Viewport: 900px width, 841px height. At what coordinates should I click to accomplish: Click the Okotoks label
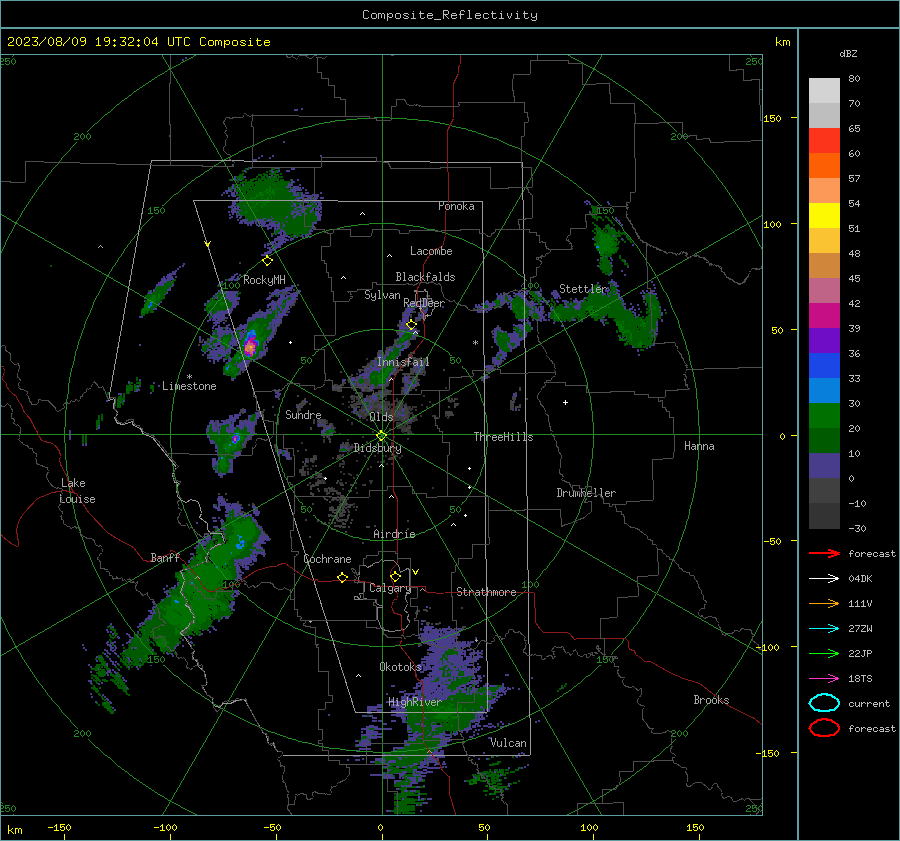400,666
